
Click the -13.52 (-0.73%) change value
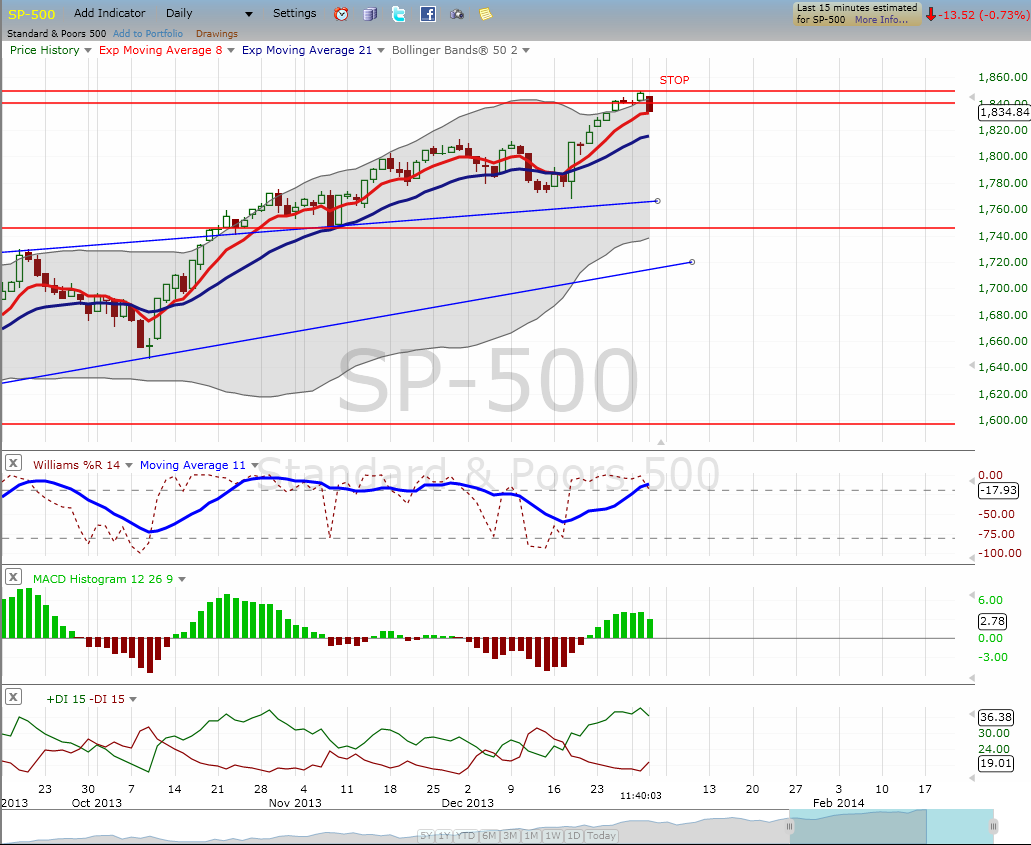(986, 14)
